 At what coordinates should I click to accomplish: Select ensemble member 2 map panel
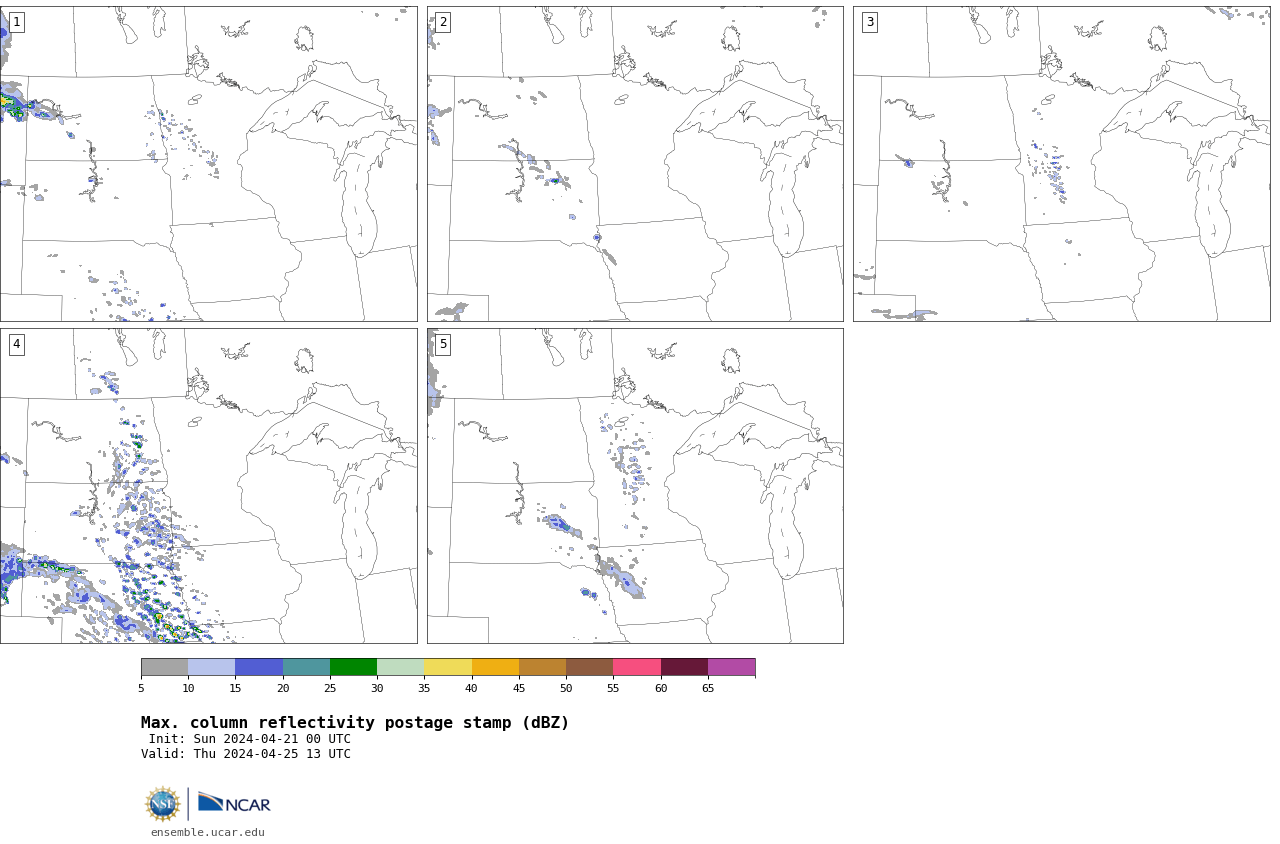tap(635, 164)
